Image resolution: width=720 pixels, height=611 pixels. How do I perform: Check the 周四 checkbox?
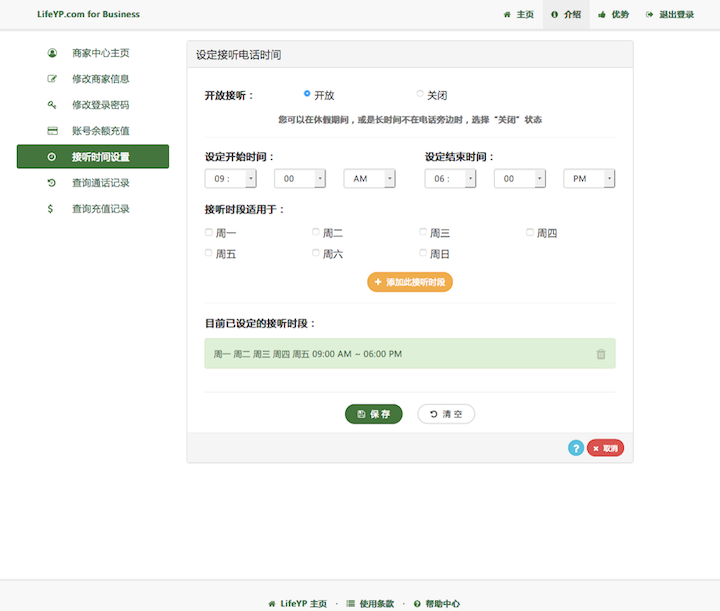530,232
